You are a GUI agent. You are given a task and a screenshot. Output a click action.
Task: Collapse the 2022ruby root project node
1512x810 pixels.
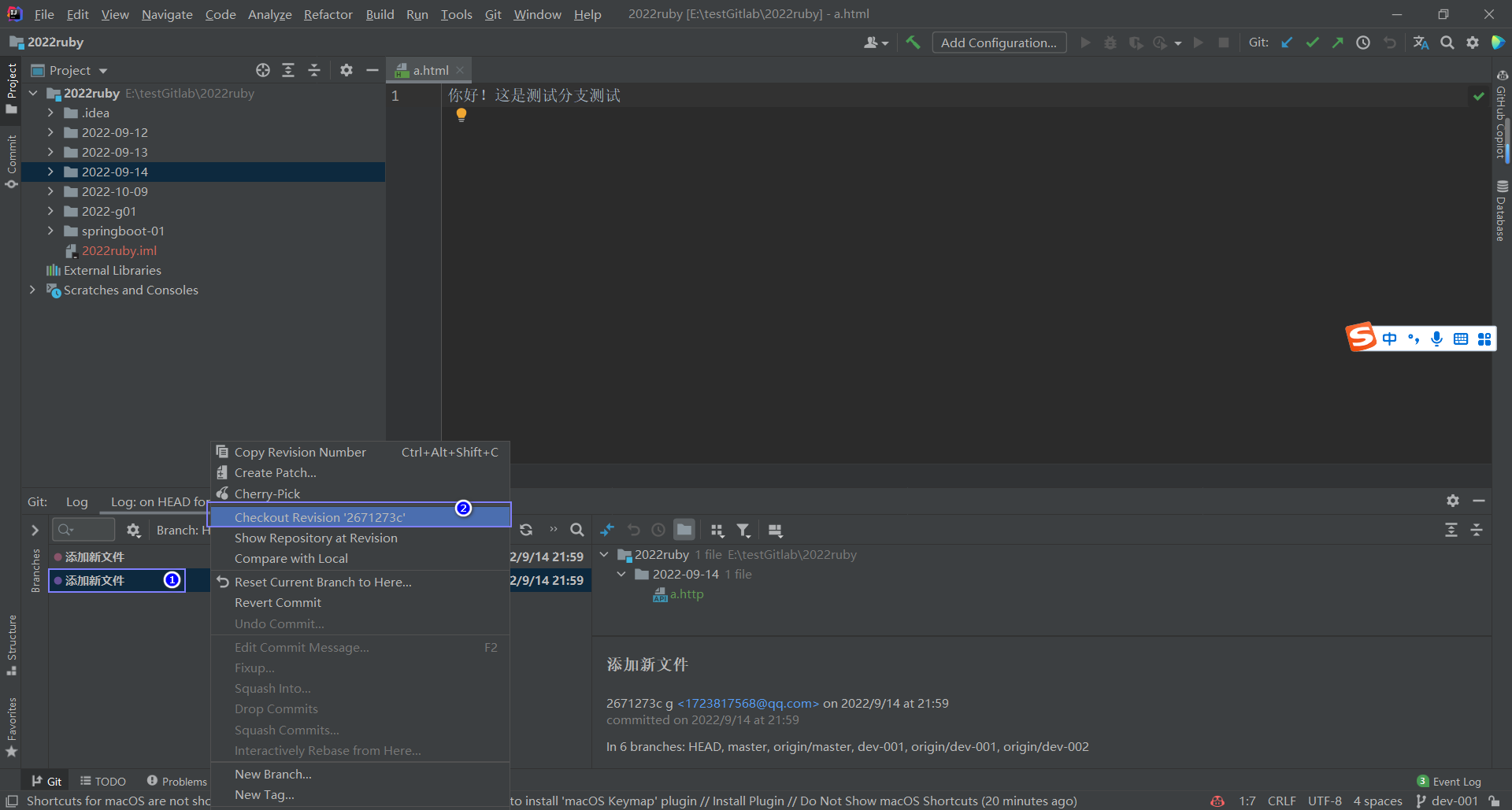coord(33,93)
